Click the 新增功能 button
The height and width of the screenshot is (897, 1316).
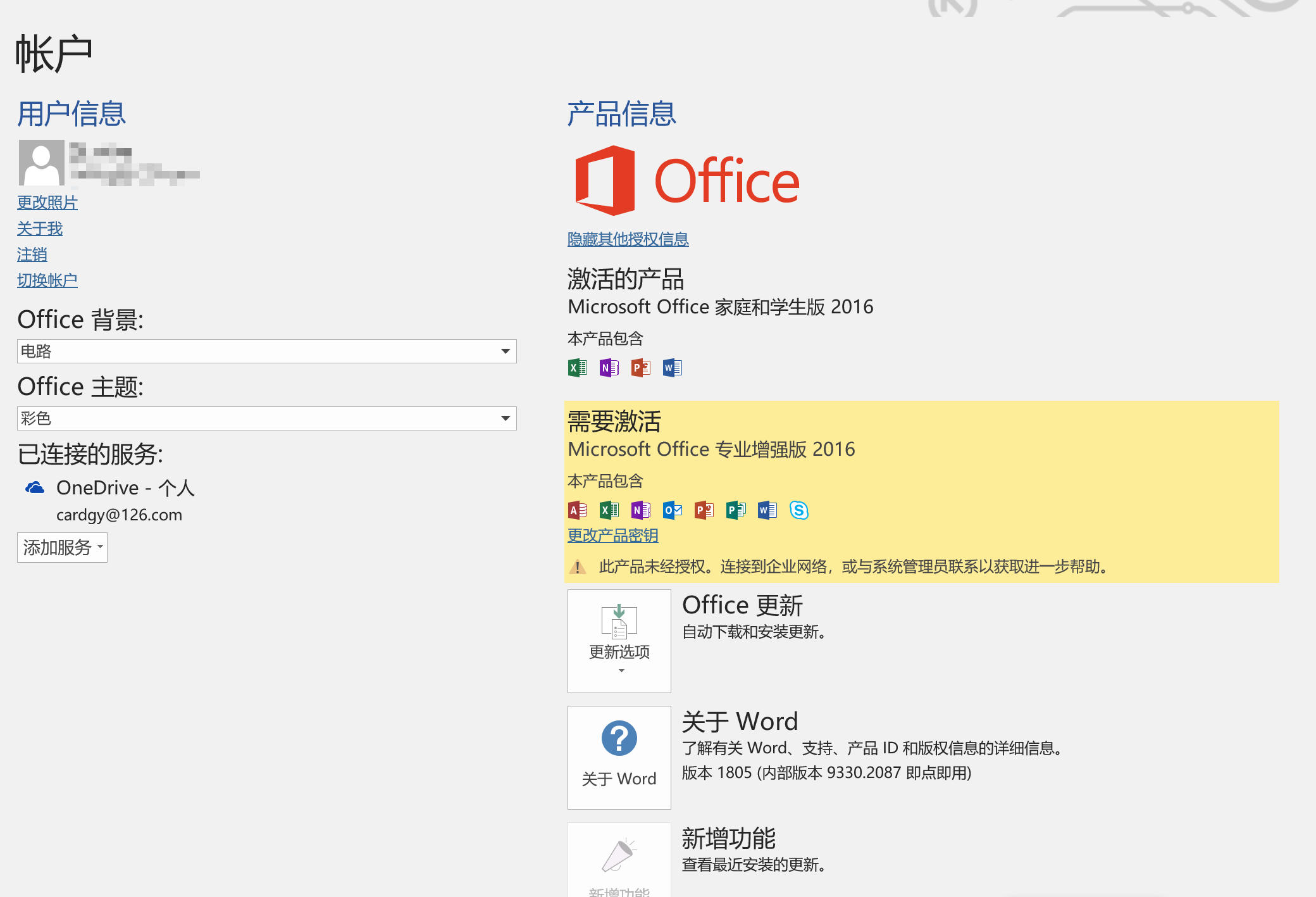click(x=619, y=860)
